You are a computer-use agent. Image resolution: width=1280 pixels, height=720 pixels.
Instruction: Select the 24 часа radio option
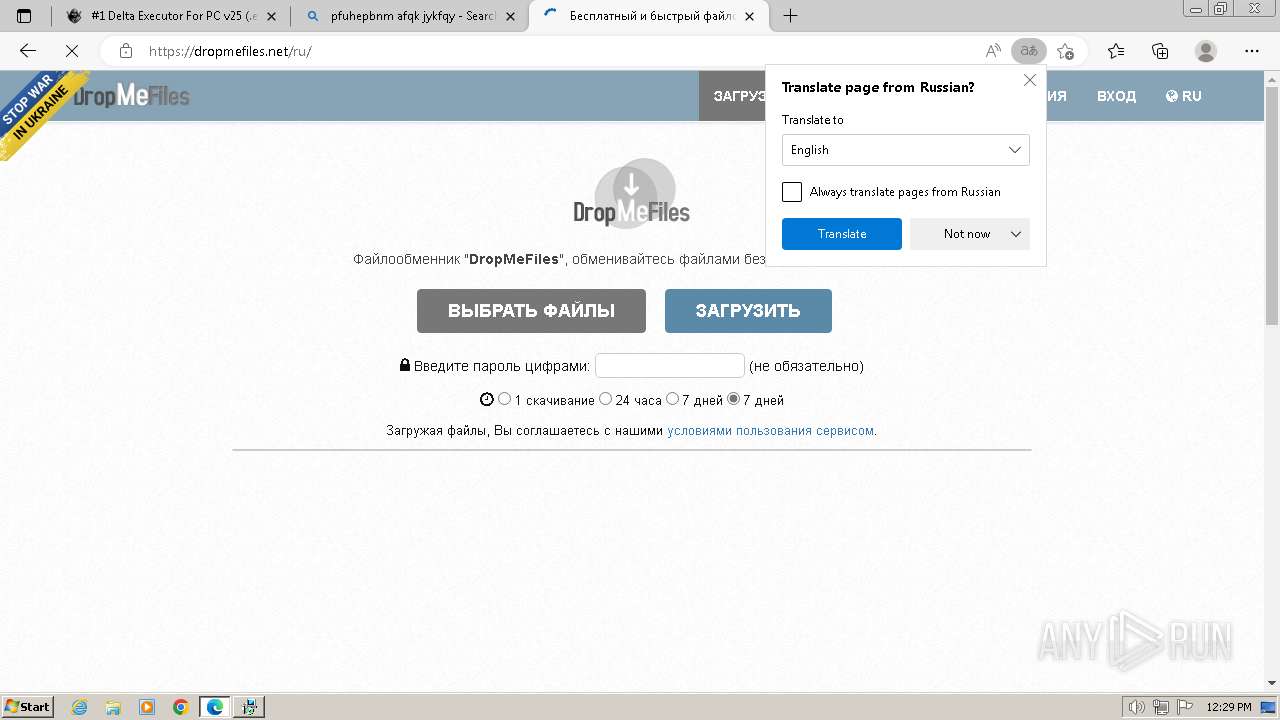(605, 399)
